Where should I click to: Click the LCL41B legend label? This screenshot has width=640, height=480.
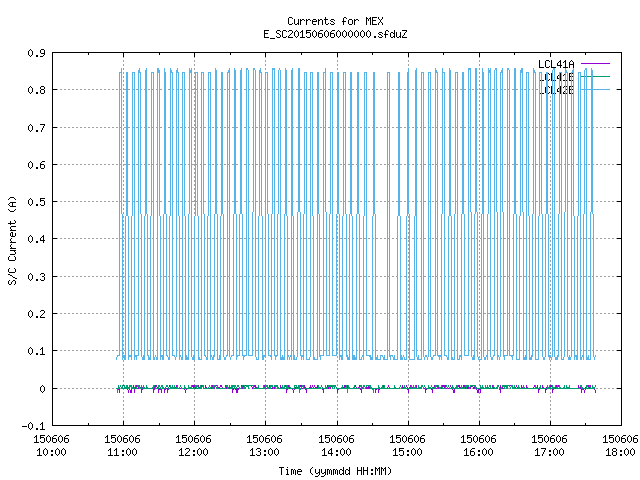tap(556, 77)
